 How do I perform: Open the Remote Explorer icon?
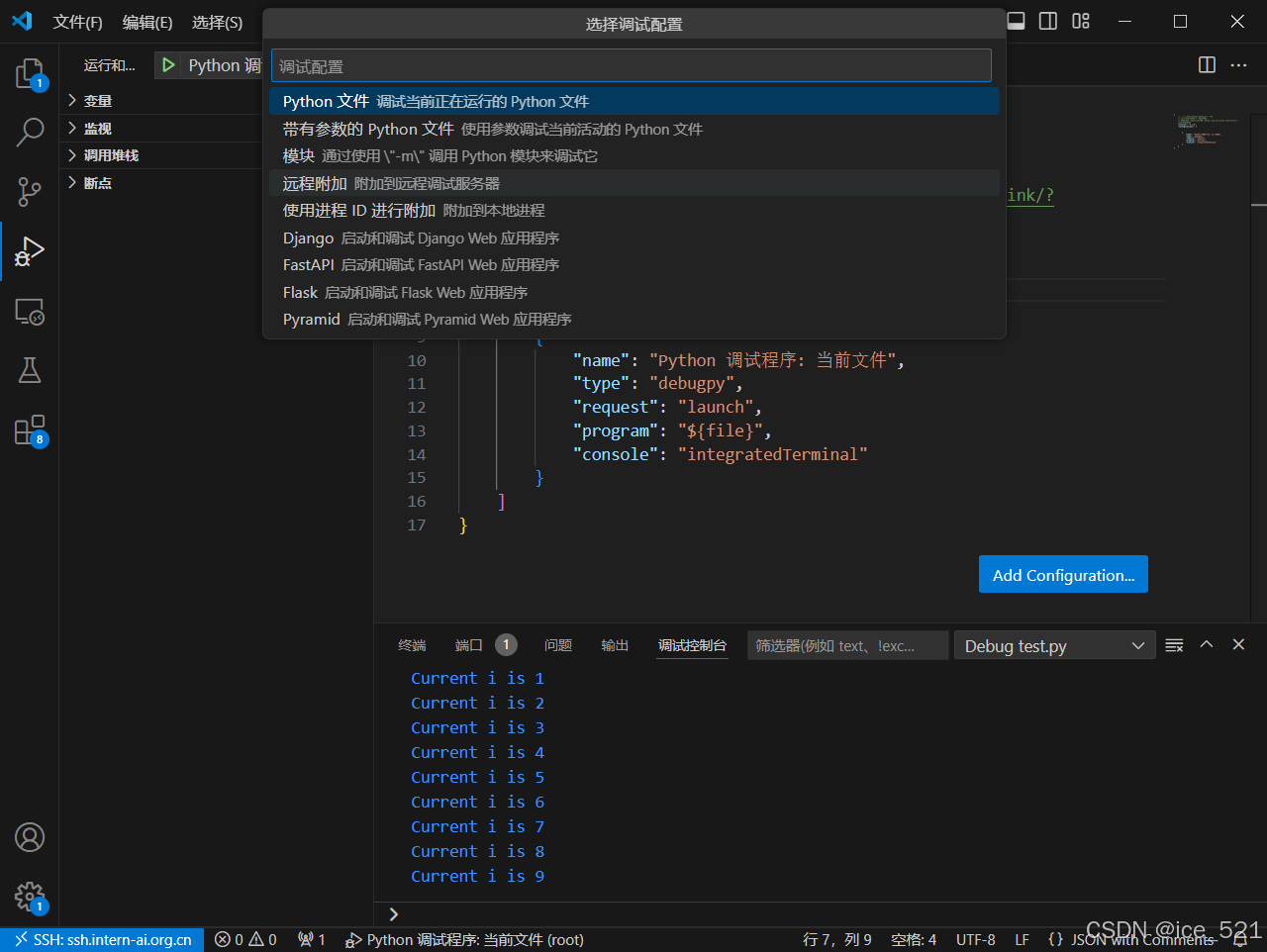pos(30,311)
